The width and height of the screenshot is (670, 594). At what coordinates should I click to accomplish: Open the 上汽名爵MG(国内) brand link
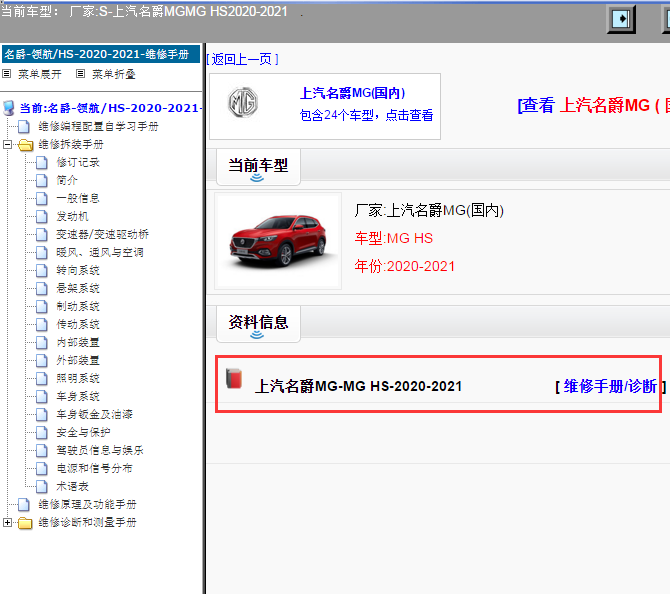[353, 93]
